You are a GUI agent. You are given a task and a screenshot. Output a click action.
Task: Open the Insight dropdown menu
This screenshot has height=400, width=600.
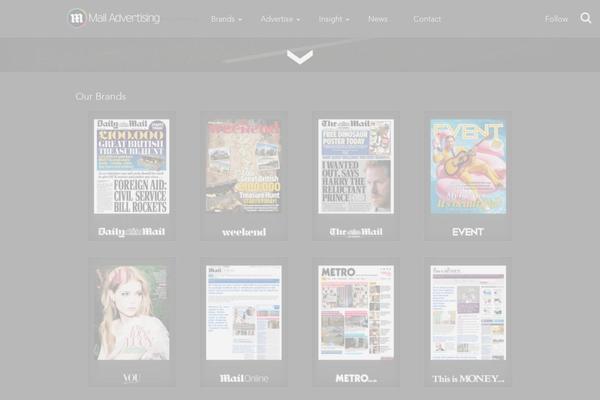pyautogui.click(x=334, y=19)
